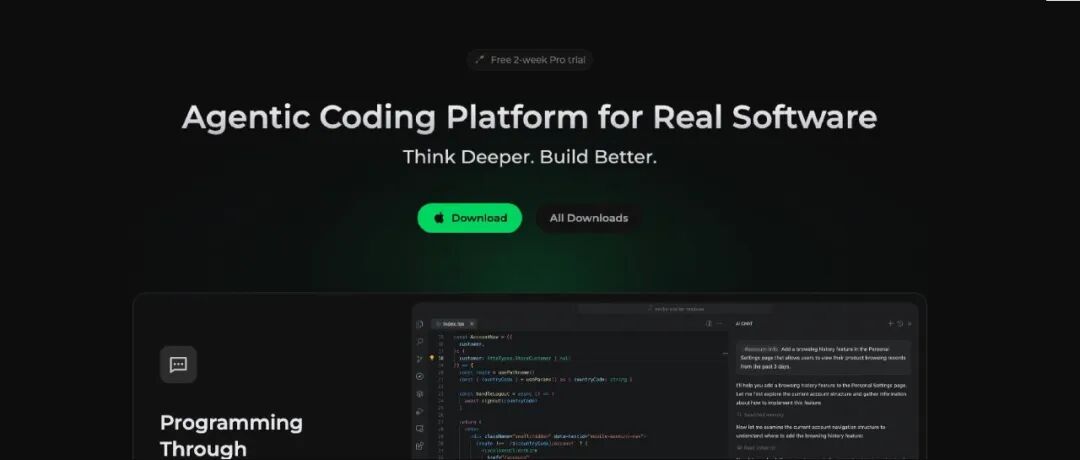1080x460 pixels.
Task: Click the split editor icon in the editor toolbar
Action: click(709, 324)
